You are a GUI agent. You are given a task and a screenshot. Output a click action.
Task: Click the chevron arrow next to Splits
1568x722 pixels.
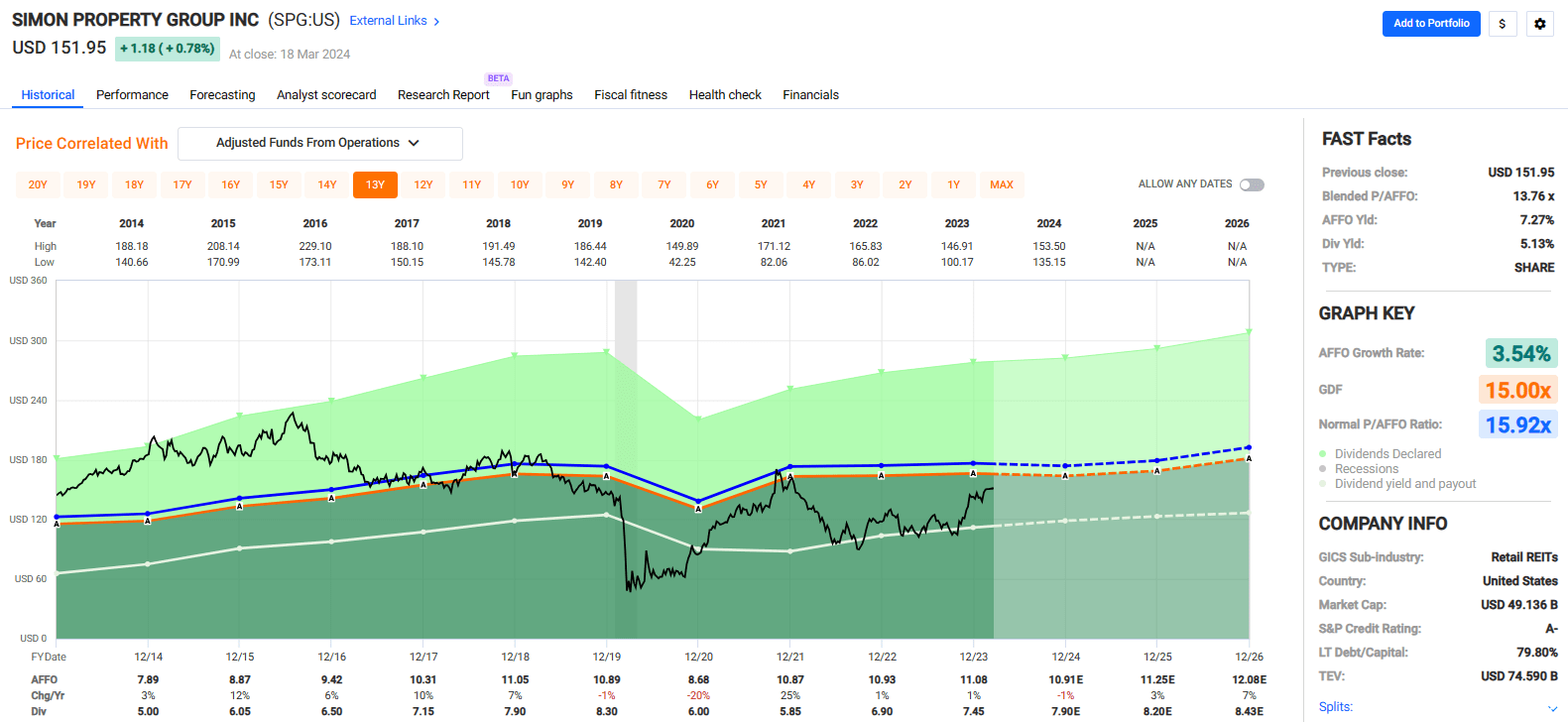[1552, 707]
